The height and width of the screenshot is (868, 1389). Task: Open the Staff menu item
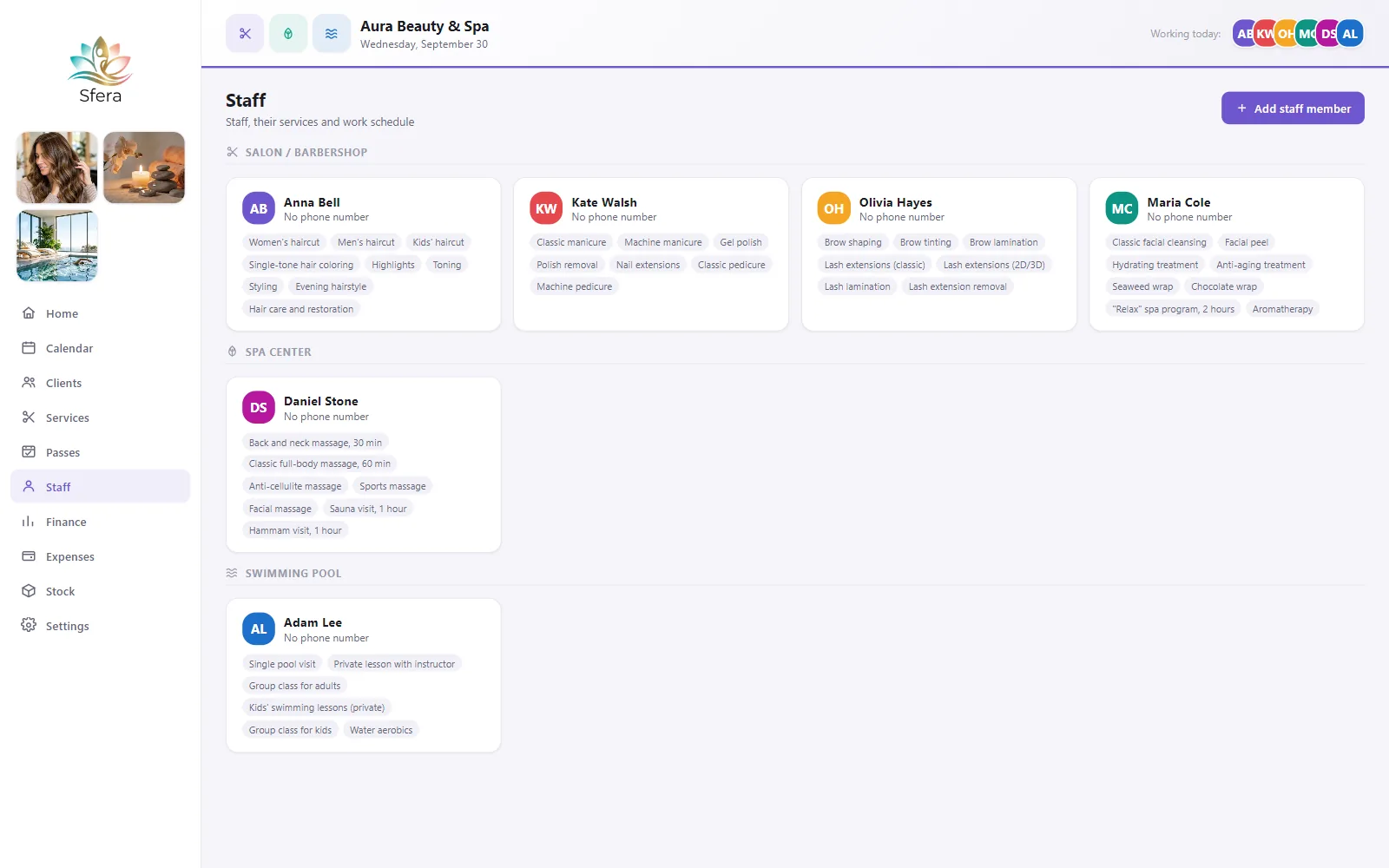[100, 487]
